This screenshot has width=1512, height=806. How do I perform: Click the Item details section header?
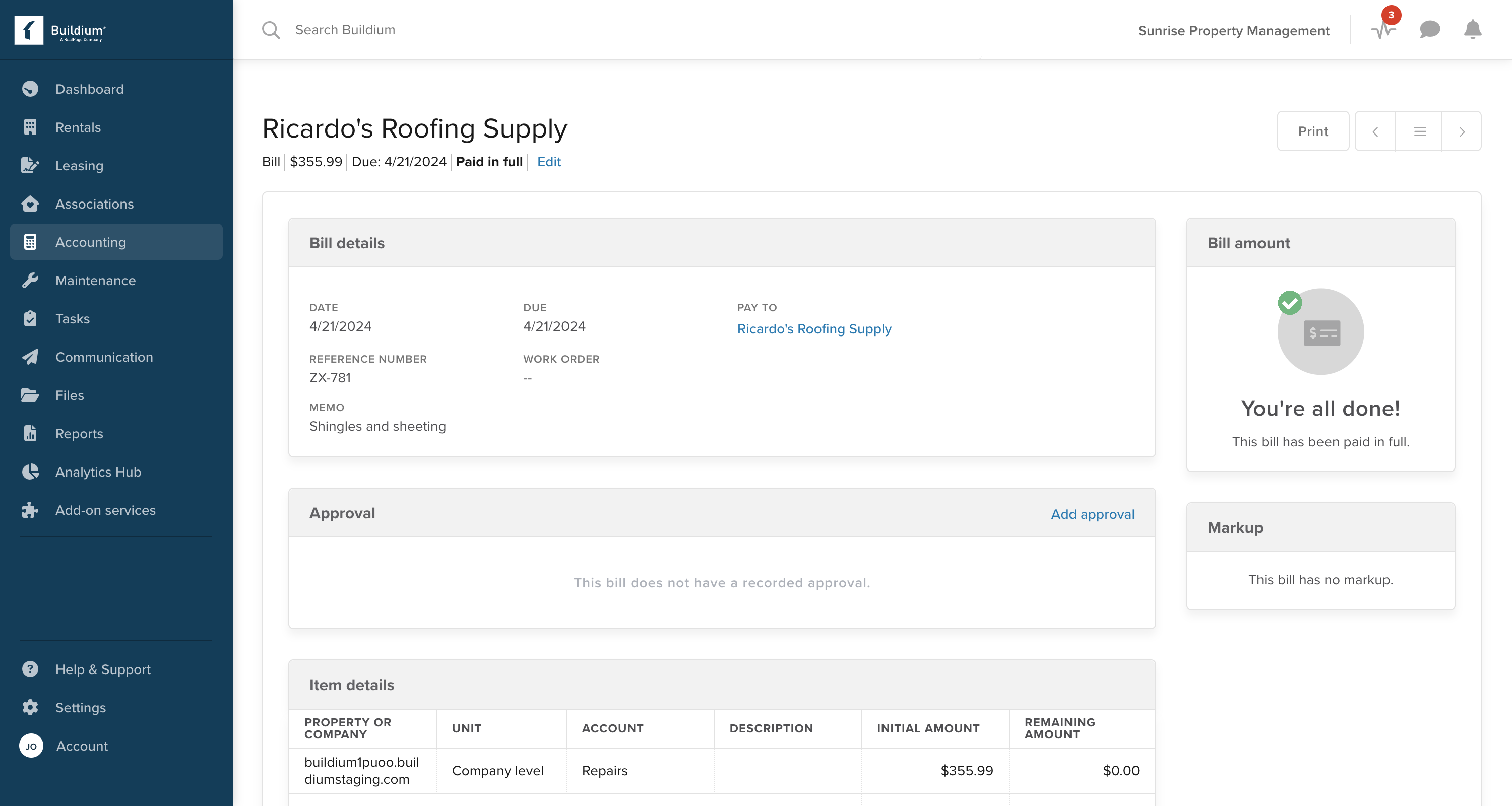(x=722, y=685)
